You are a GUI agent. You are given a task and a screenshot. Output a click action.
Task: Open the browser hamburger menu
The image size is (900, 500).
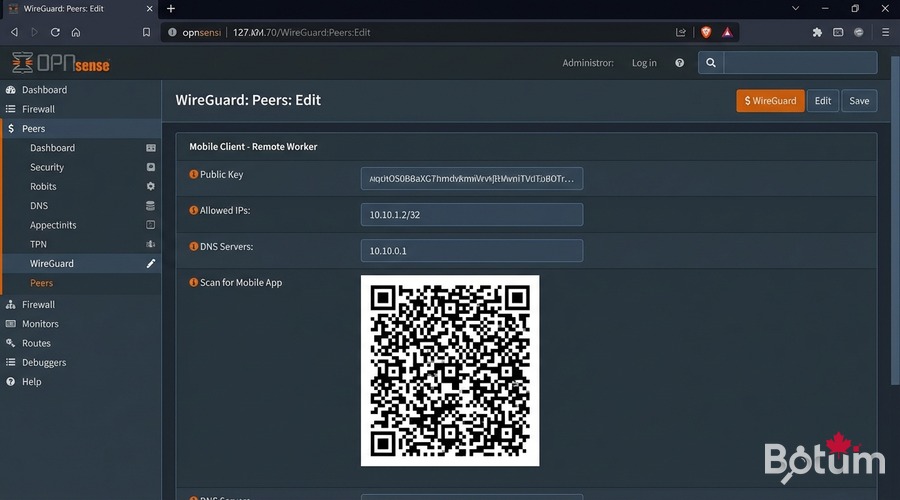pos(886,33)
